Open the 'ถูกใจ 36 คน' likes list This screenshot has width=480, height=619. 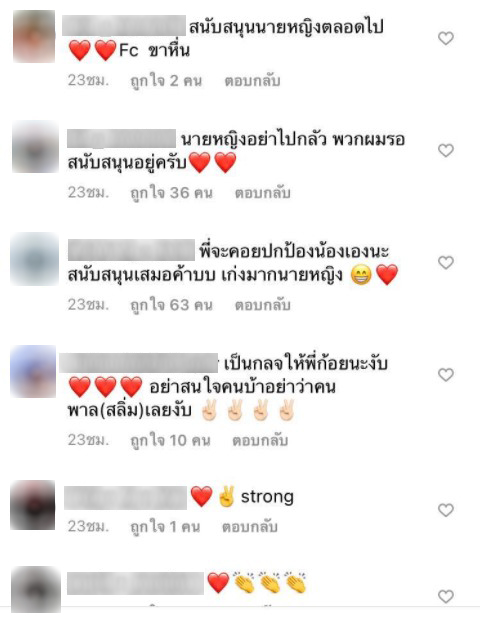(x=171, y=193)
